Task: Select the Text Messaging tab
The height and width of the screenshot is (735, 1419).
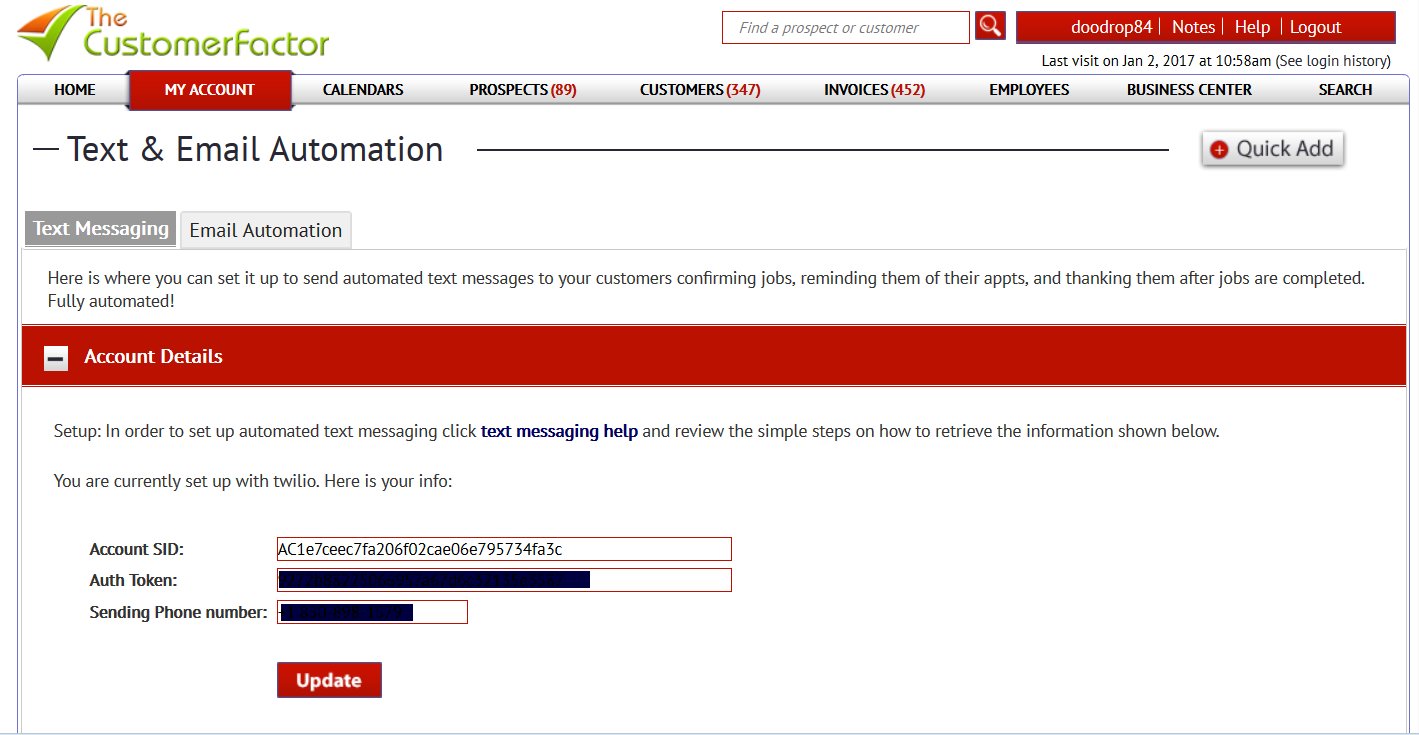Action: 100,229
